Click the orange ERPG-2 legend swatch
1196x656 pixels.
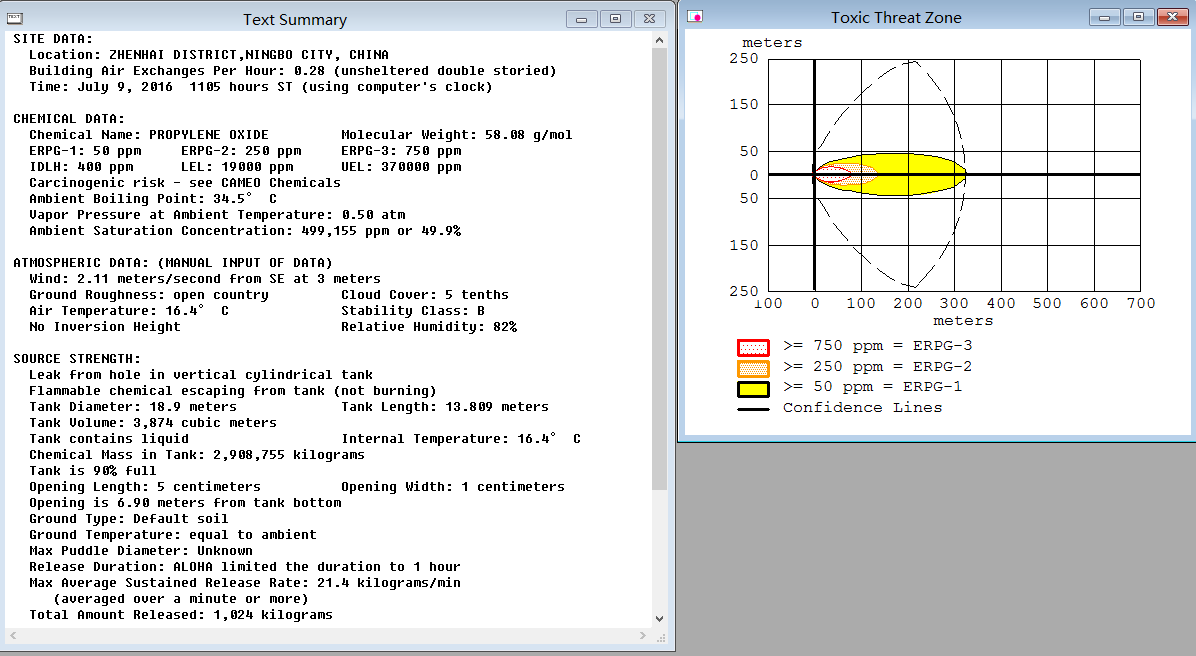pyautogui.click(x=753, y=368)
